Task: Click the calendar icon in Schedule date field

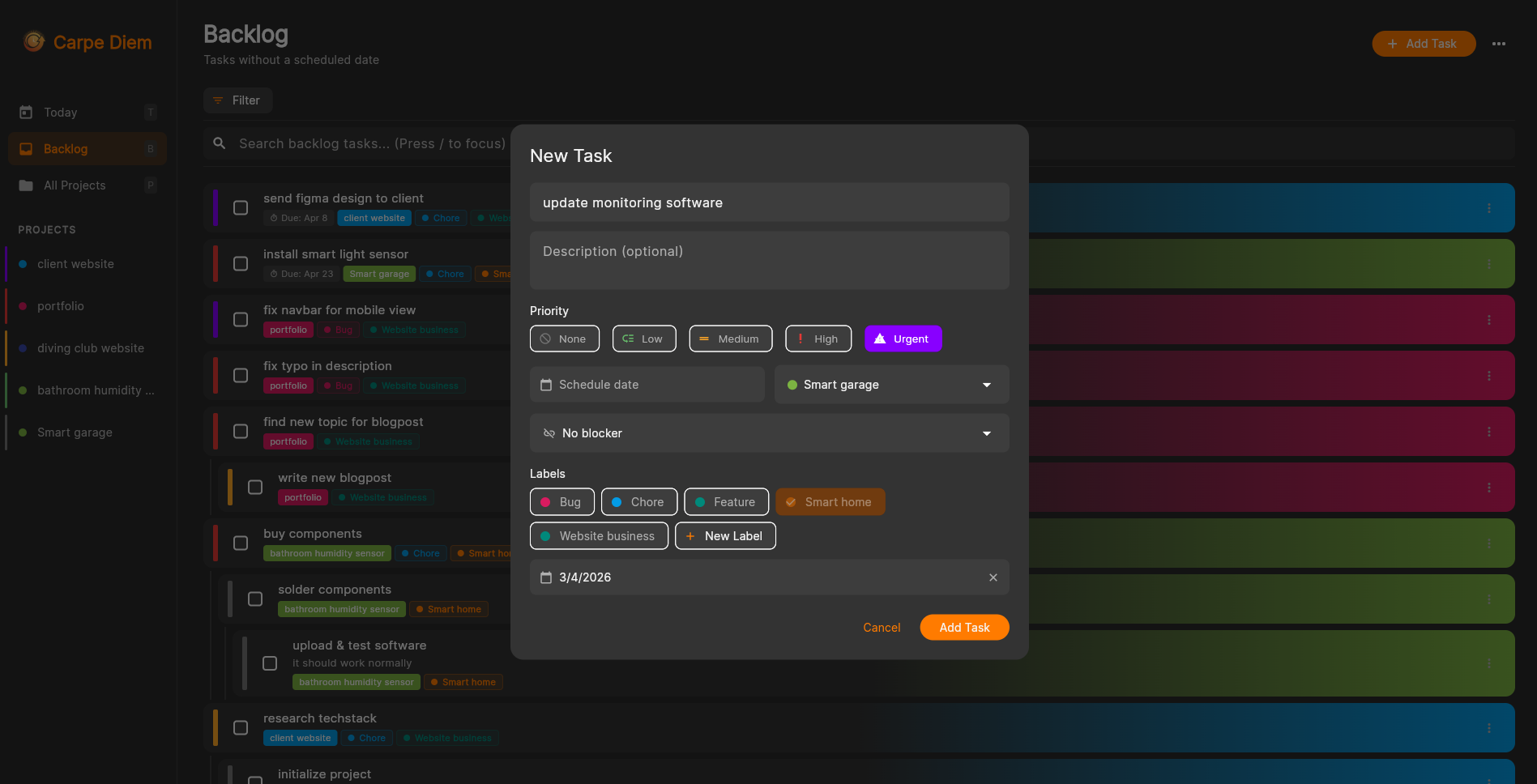Action: click(x=546, y=385)
